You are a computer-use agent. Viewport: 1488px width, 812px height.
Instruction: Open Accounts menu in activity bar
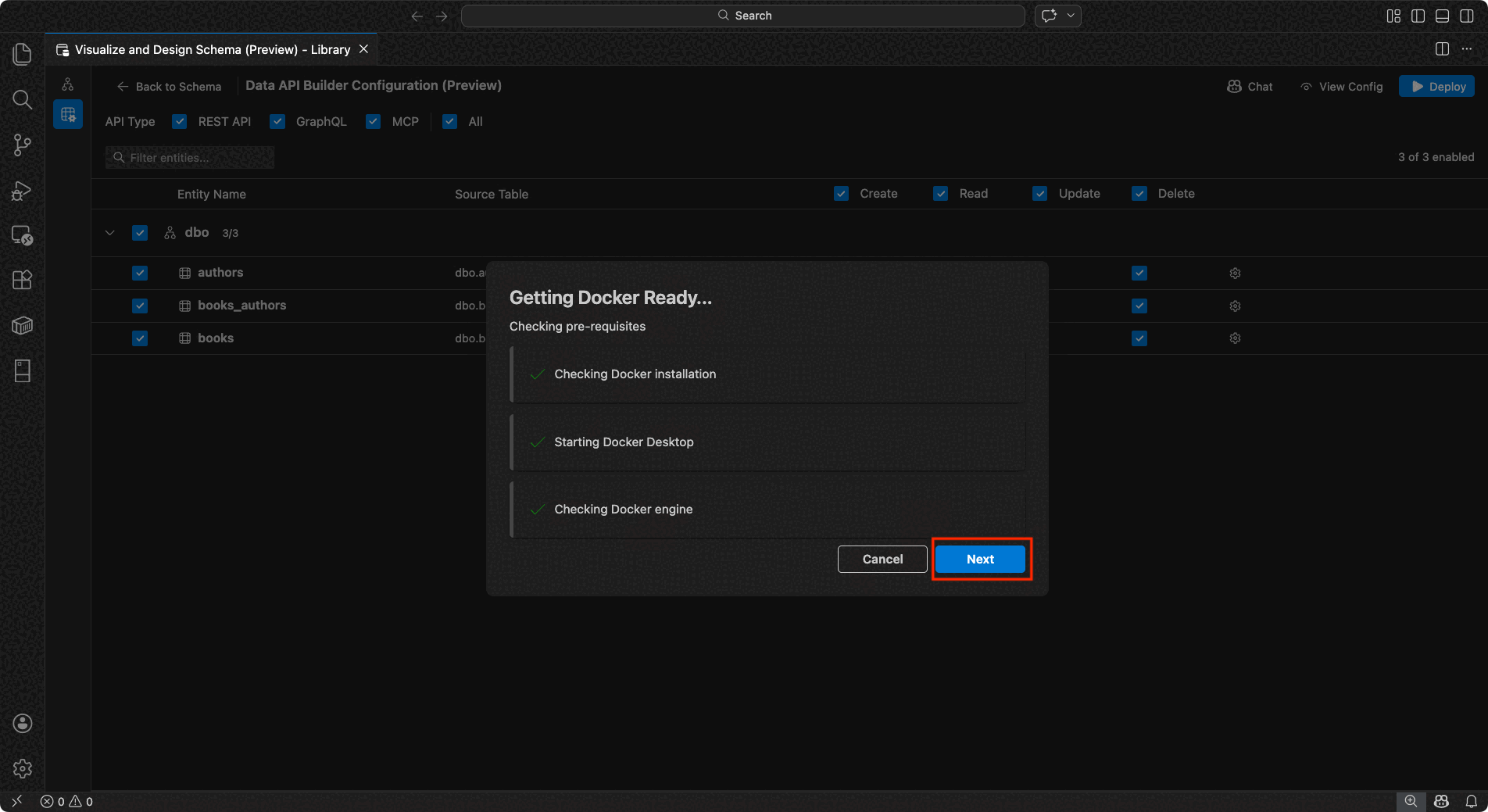[22, 723]
